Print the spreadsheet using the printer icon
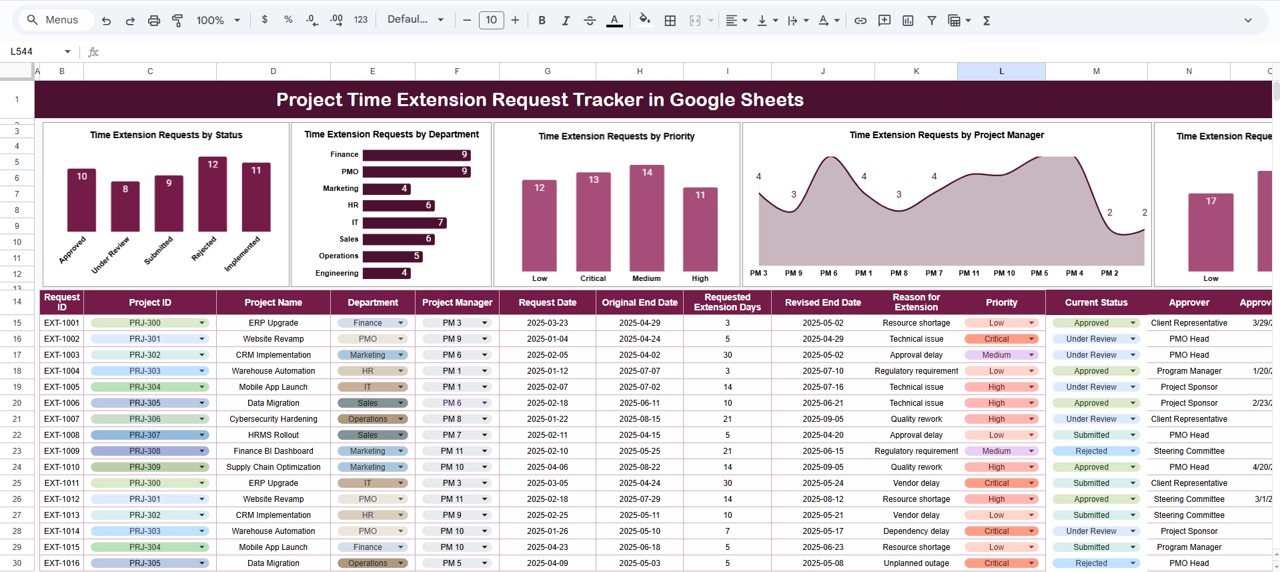The width and height of the screenshot is (1280, 572). (154, 20)
